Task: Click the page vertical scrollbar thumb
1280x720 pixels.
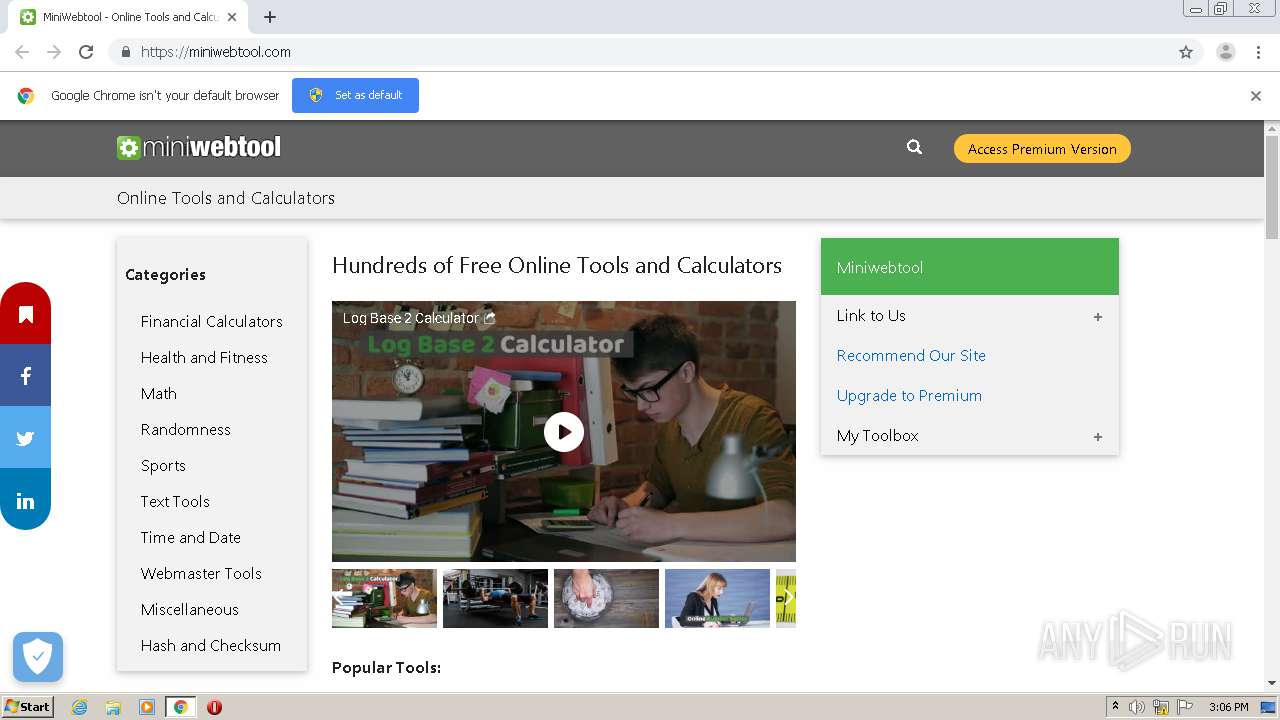Action: pos(1272,187)
